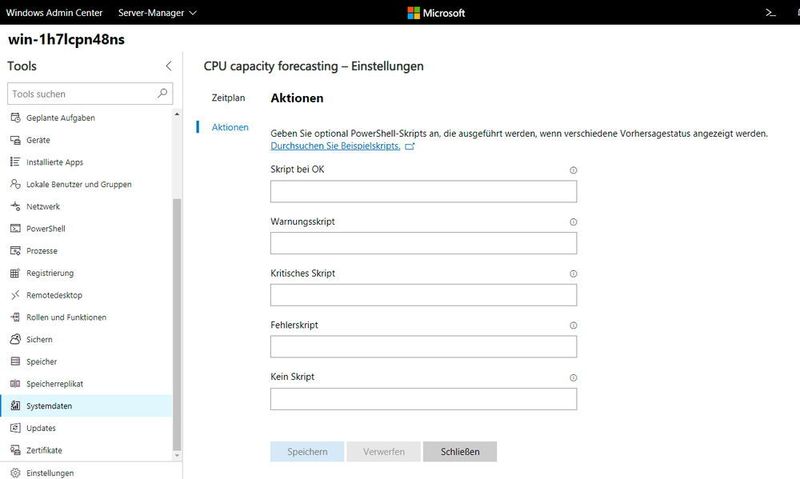Click the Speicher sidebar icon

[15, 362]
